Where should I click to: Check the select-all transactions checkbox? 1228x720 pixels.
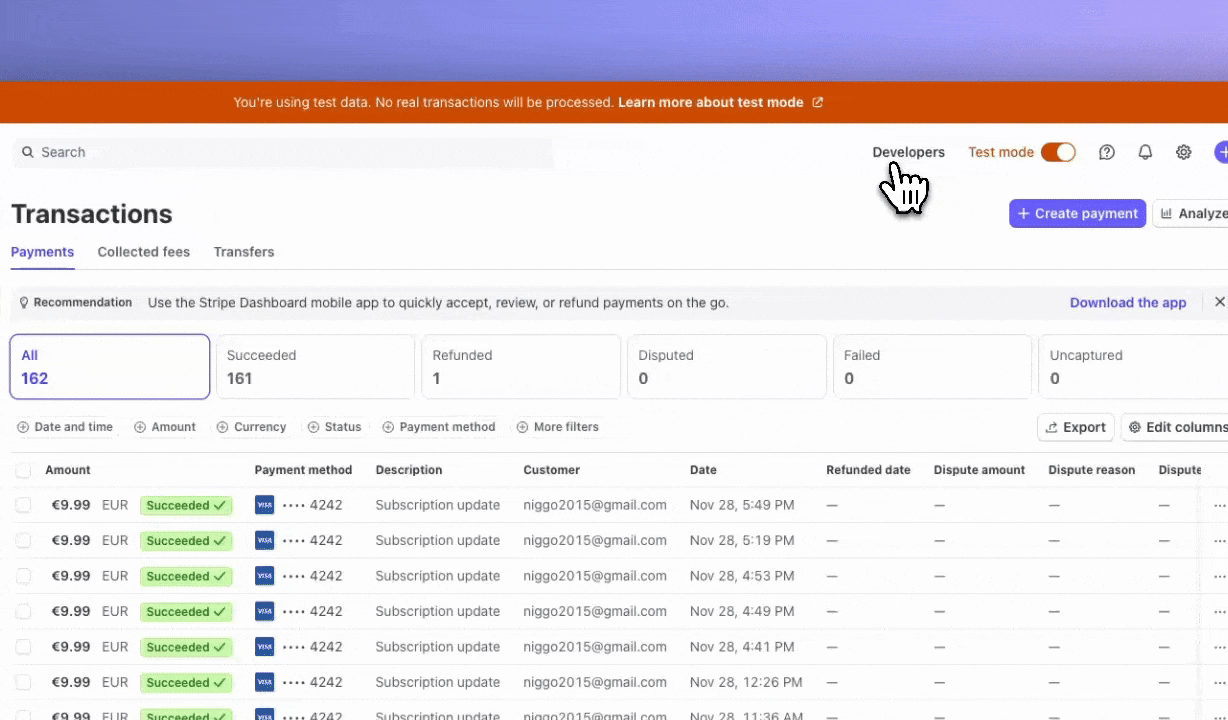(x=23, y=470)
